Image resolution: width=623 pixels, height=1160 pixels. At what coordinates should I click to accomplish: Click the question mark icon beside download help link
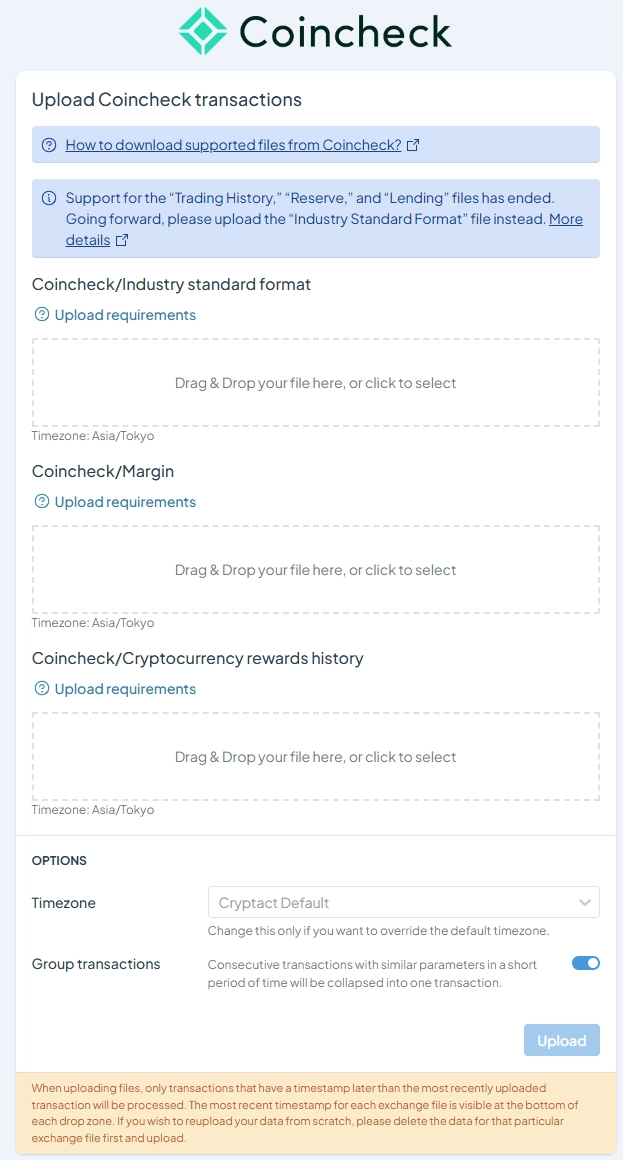coord(49,145)
